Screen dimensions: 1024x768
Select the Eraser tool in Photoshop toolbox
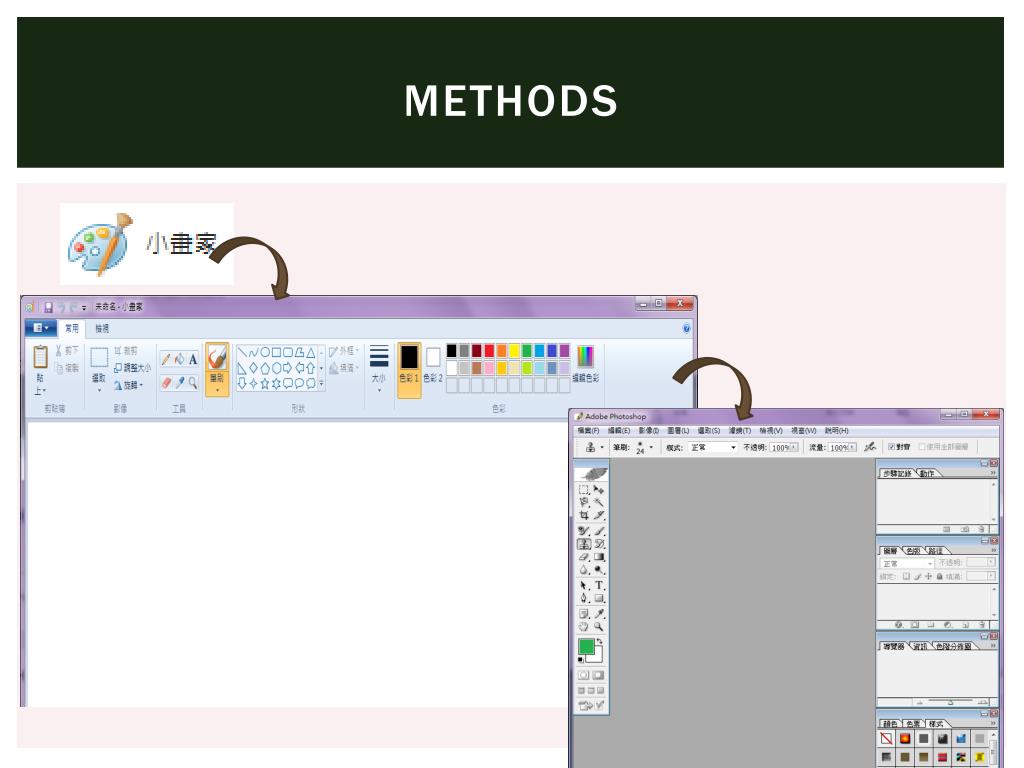tap(584, 557)
